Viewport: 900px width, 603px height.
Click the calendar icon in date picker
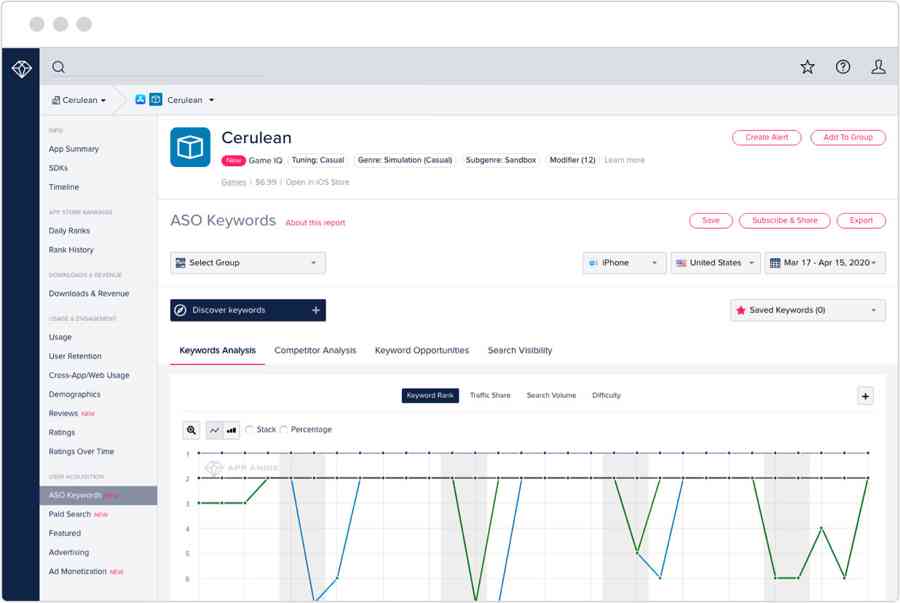coord(775,263)
